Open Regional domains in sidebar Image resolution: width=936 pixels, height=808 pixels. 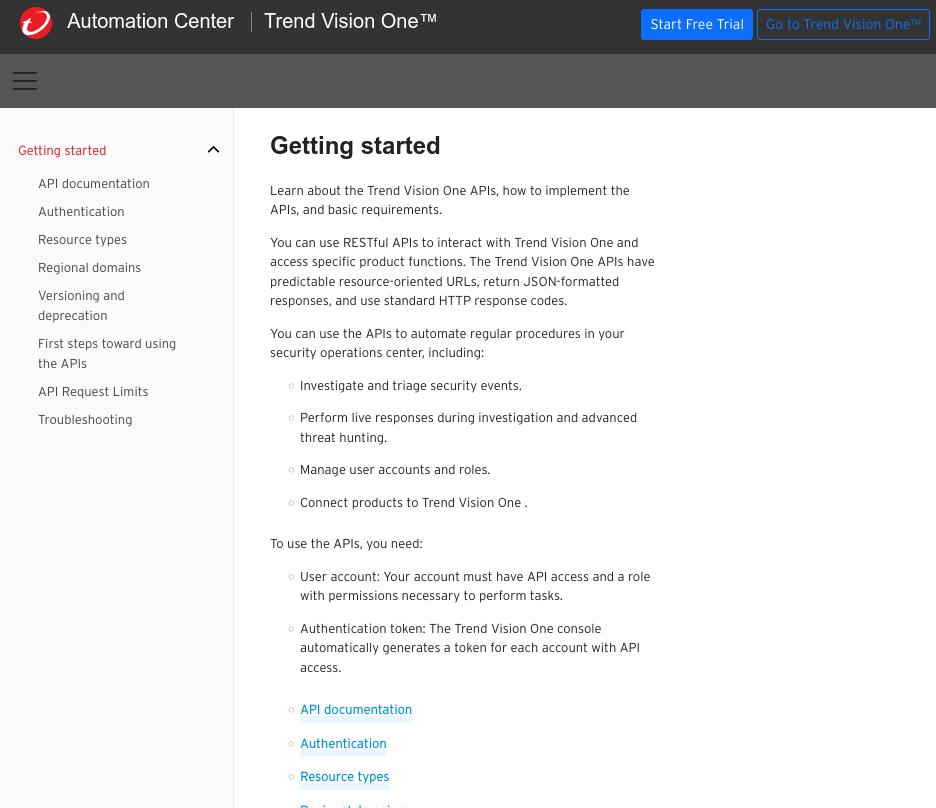coord(90,268)
